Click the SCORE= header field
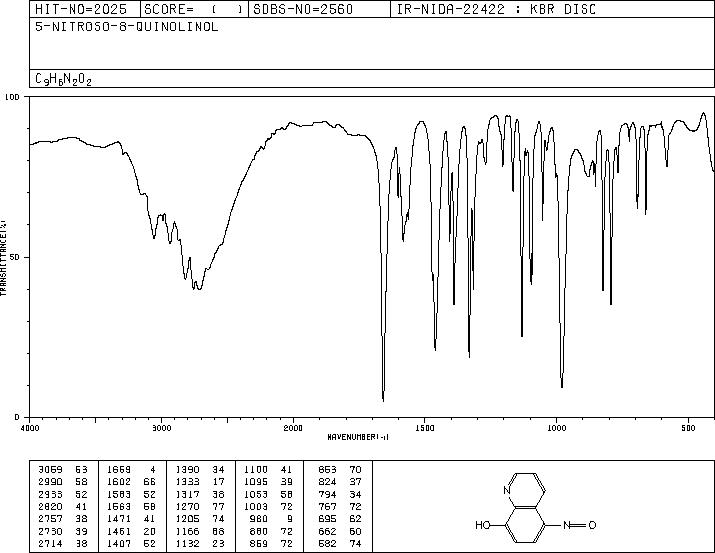Viewport: 715px width, 553px height. point(194,9)
